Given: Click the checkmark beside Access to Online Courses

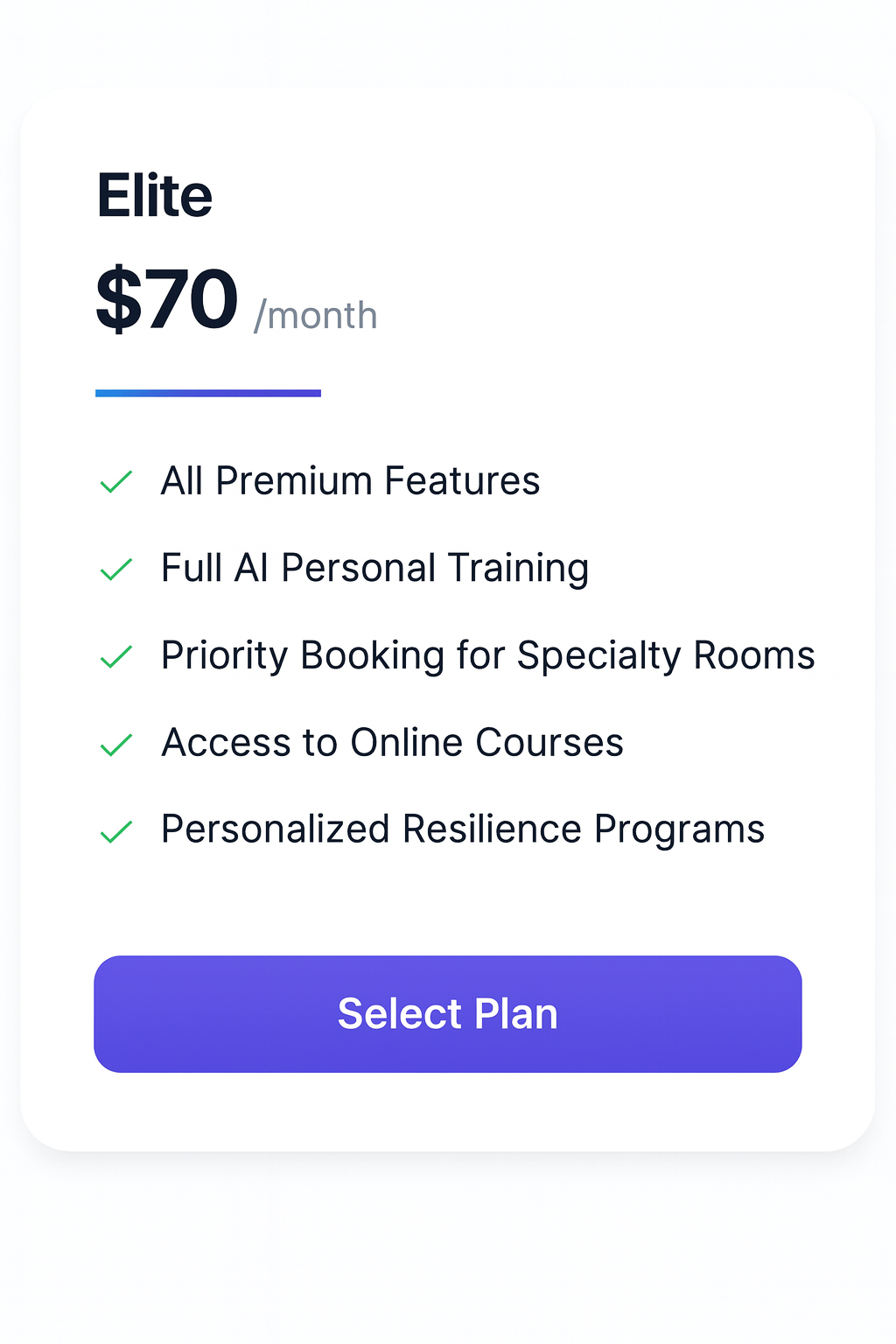Looking at the screenshot, I should coord(115,744).
